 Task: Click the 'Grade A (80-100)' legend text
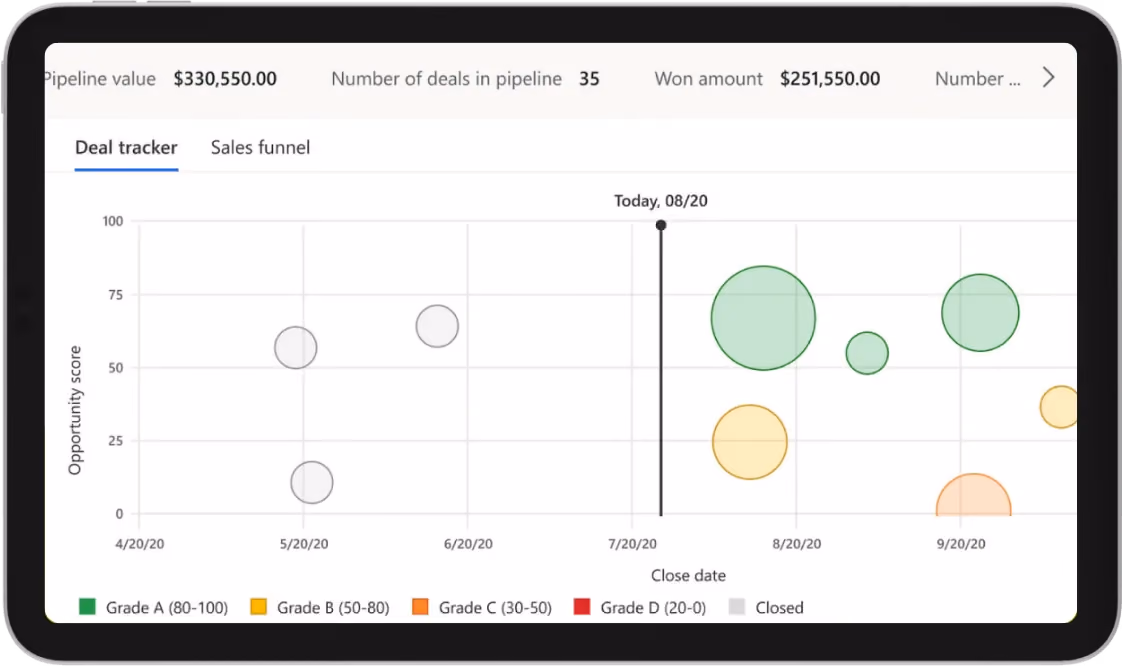tap(167, 607)
